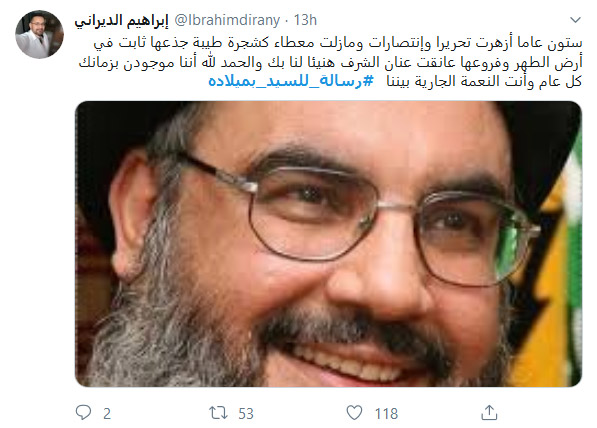The image size is (597, 428).
Task: Open the share tweet icon
Action: (x=489, y=413)
